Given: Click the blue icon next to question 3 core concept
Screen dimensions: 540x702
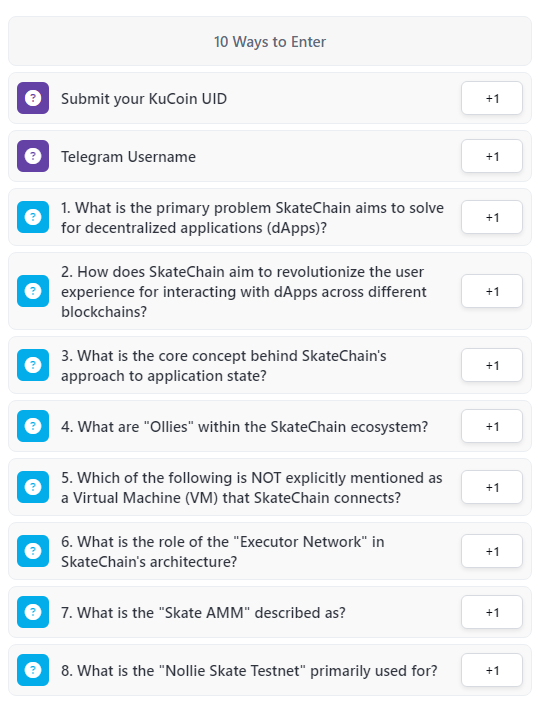Looking at the screenshot, I should tap(33, 365).
